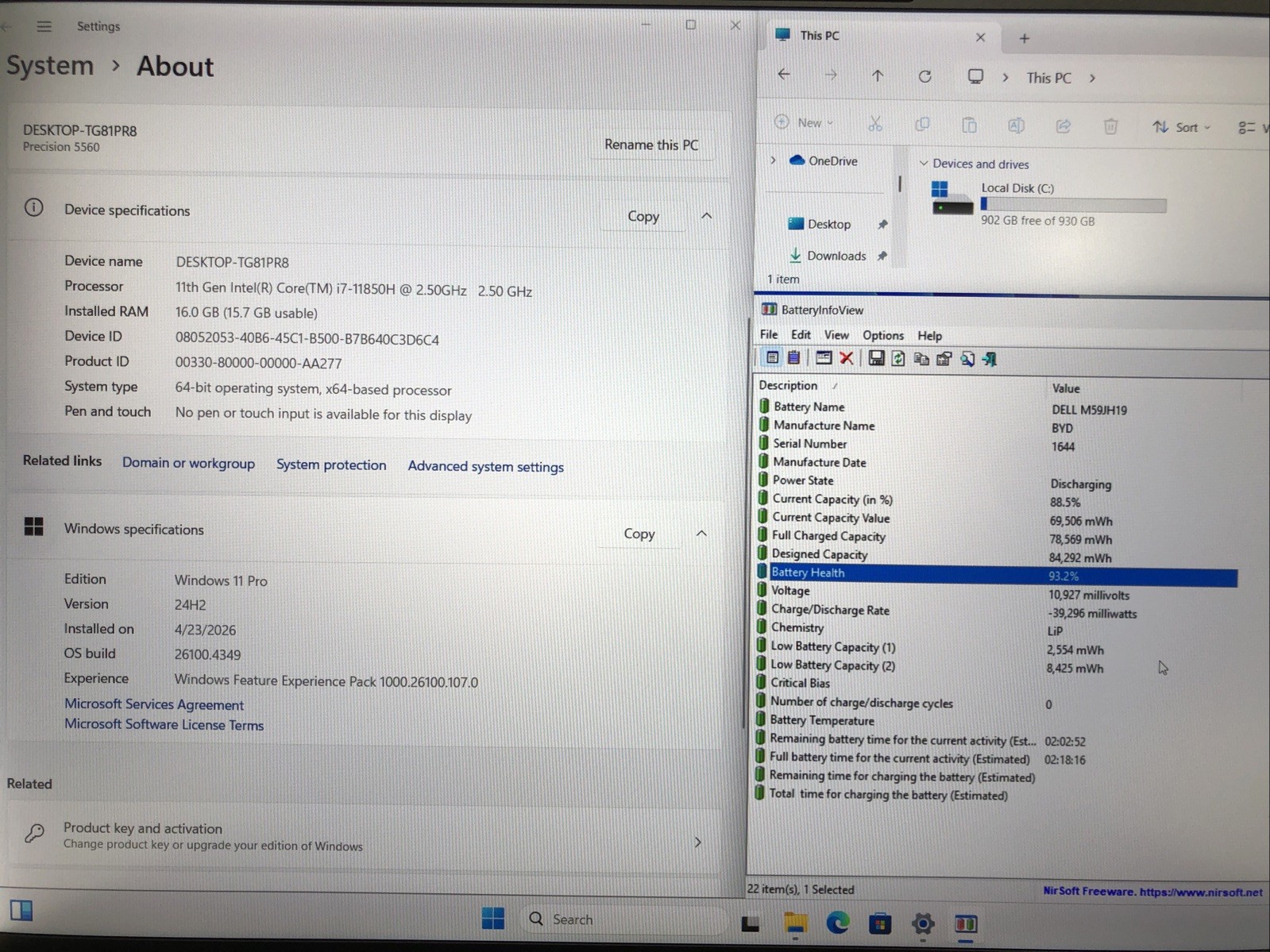Collapse the Devices and drives group
Viewport: 1270px width, 952px height.
point(923,164)
